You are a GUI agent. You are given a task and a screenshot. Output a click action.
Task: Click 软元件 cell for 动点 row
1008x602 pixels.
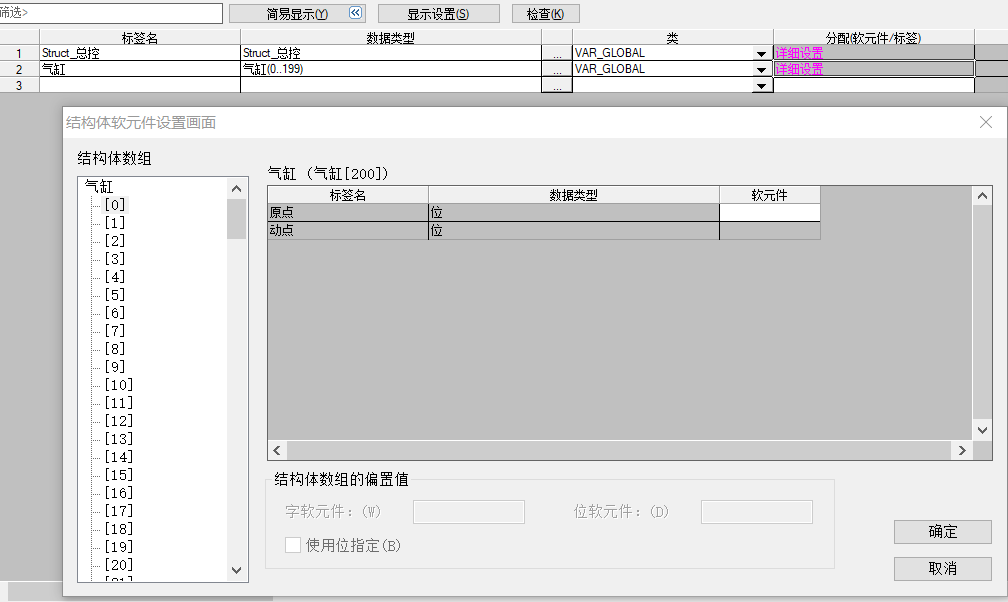(769, 231)
